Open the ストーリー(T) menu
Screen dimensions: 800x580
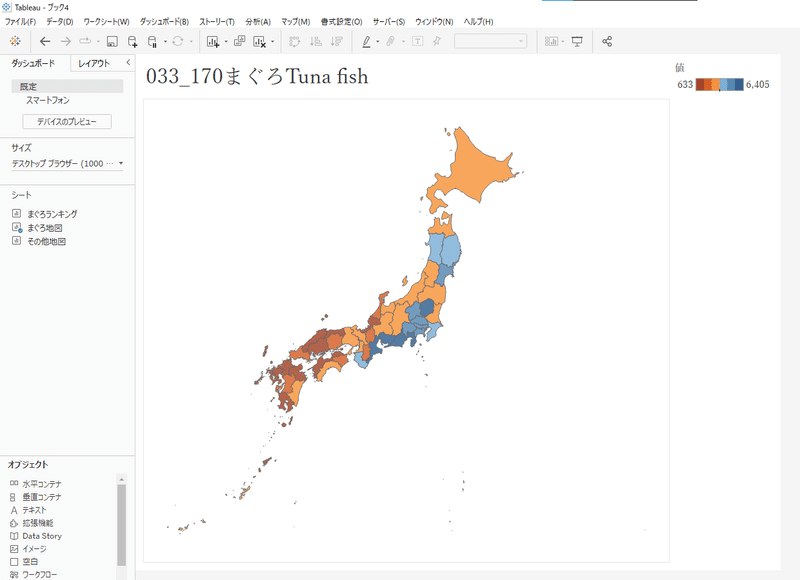coord(217,21)
